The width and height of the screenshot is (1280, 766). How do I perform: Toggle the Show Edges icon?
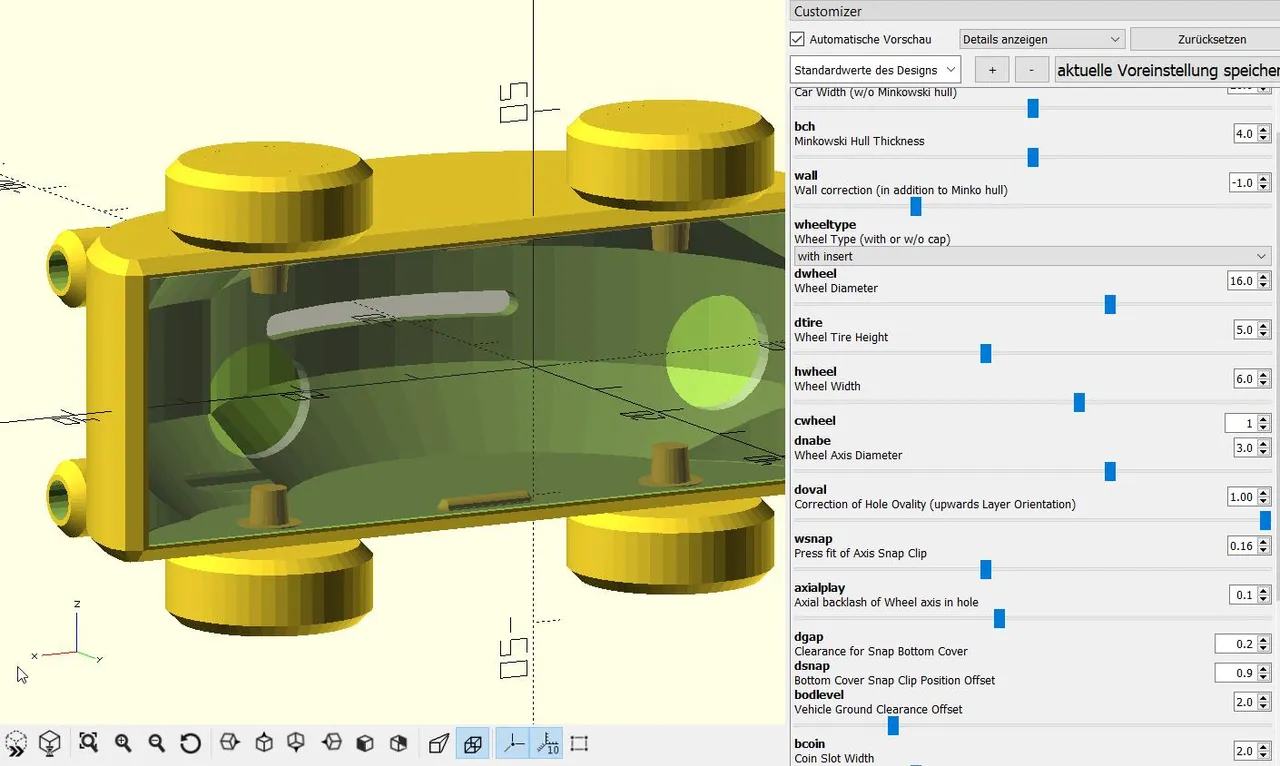tap(579, 743)
